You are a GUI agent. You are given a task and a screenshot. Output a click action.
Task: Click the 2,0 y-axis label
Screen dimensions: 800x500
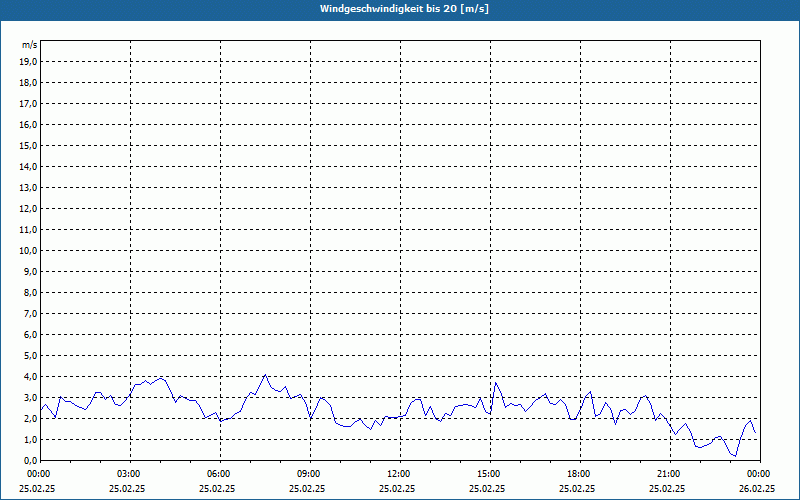[31, 419]
